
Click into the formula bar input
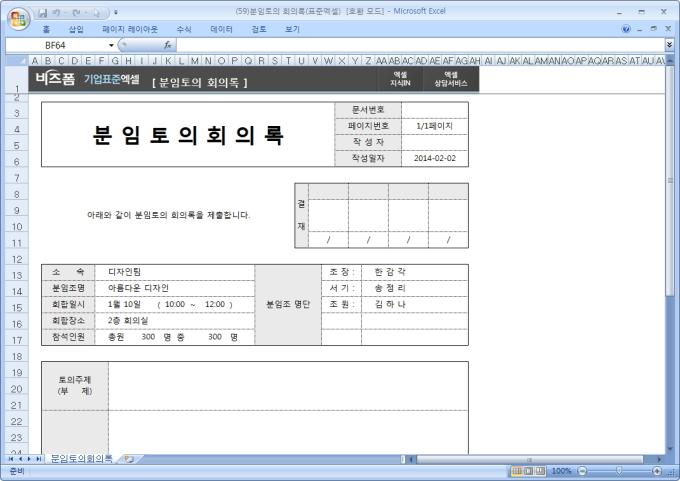click(x=420, y=45)
